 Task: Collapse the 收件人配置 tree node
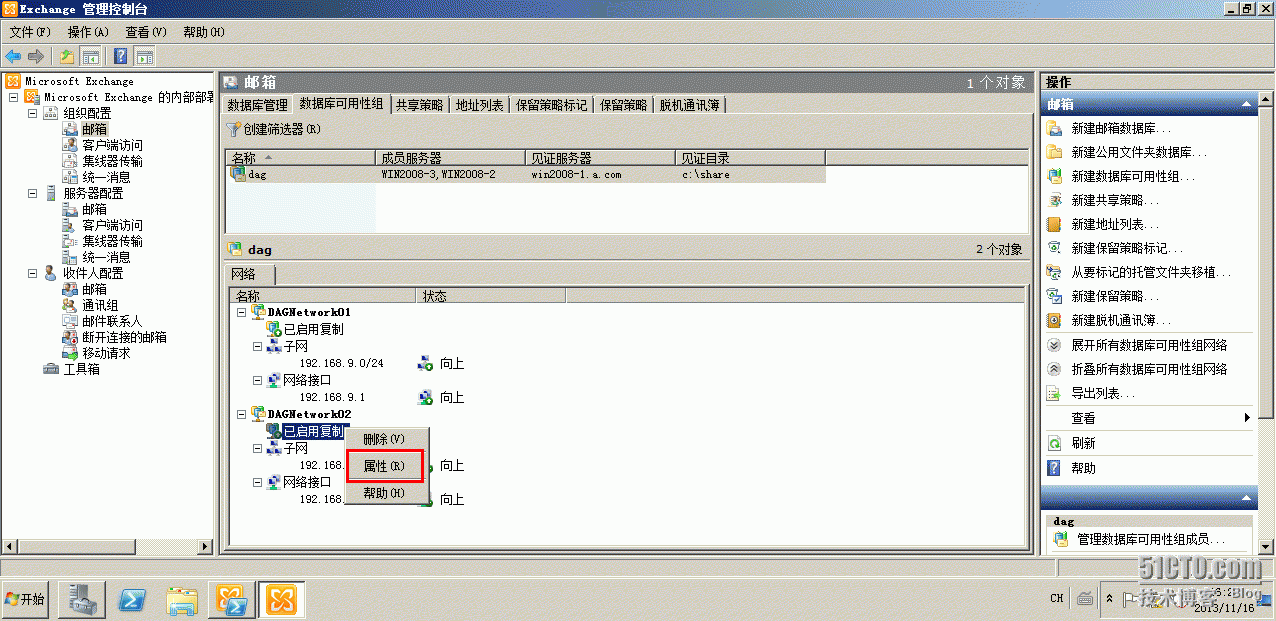click(32, 273)
